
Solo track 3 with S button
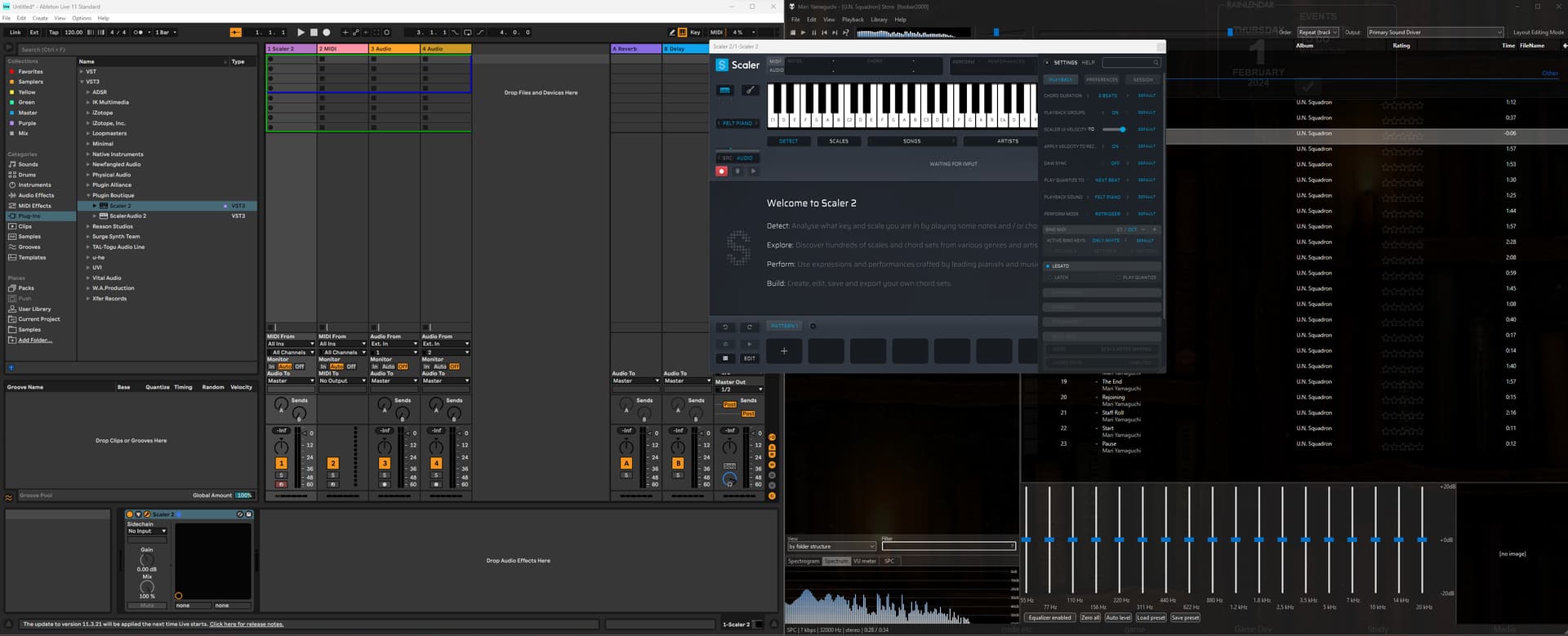coord(385,475)
